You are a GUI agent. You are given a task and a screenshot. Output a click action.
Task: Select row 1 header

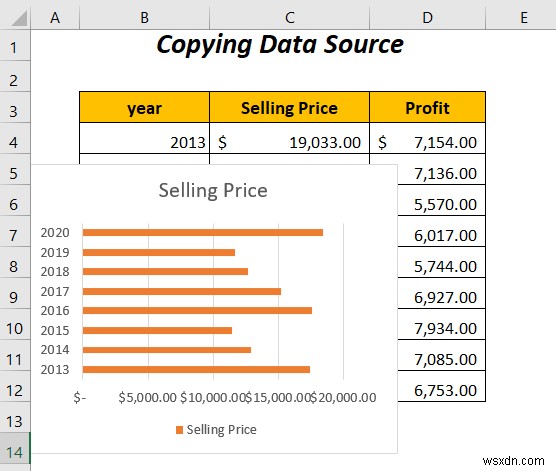click(15, 45)
